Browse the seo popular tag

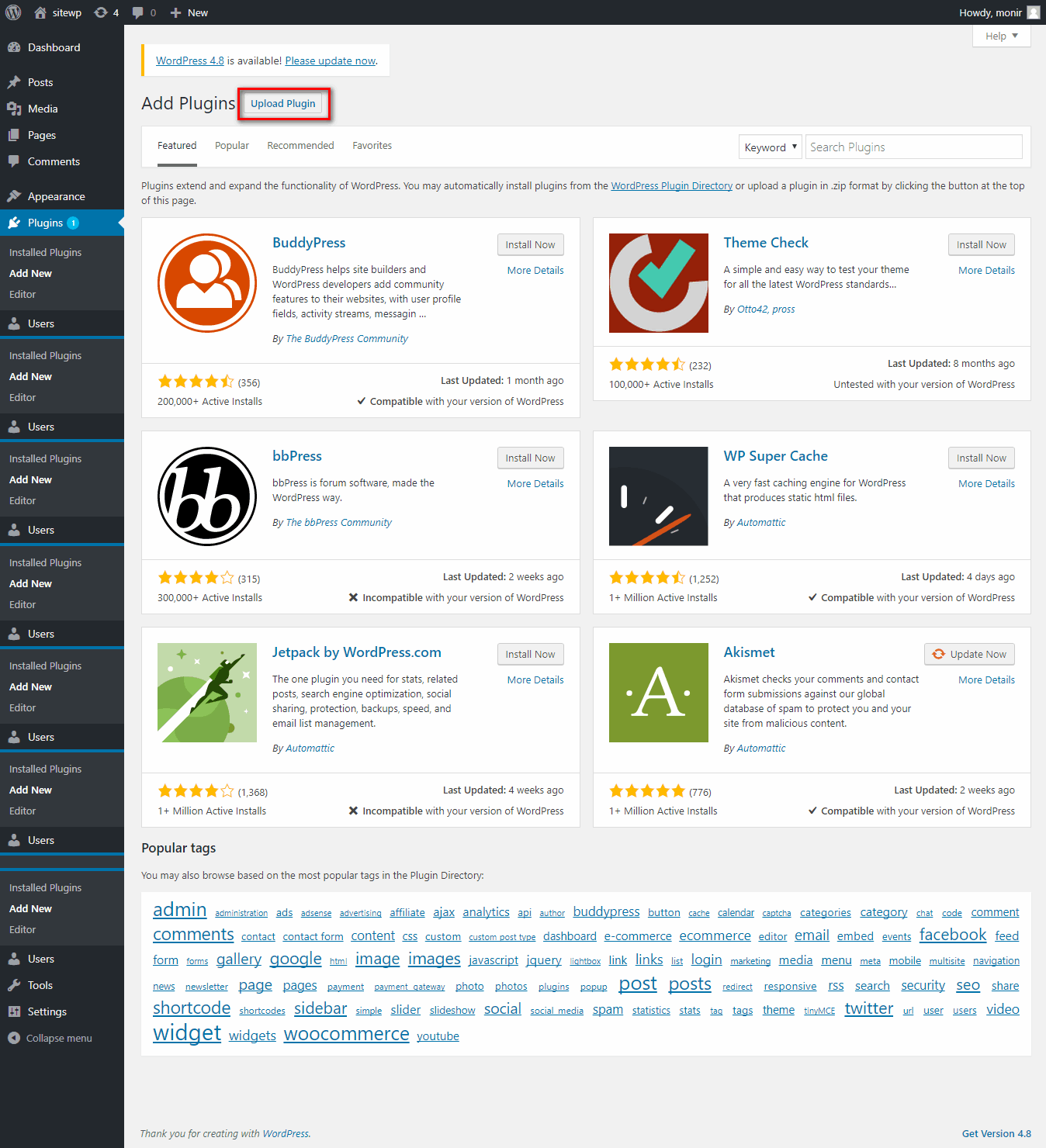click(x=968, y=985)
